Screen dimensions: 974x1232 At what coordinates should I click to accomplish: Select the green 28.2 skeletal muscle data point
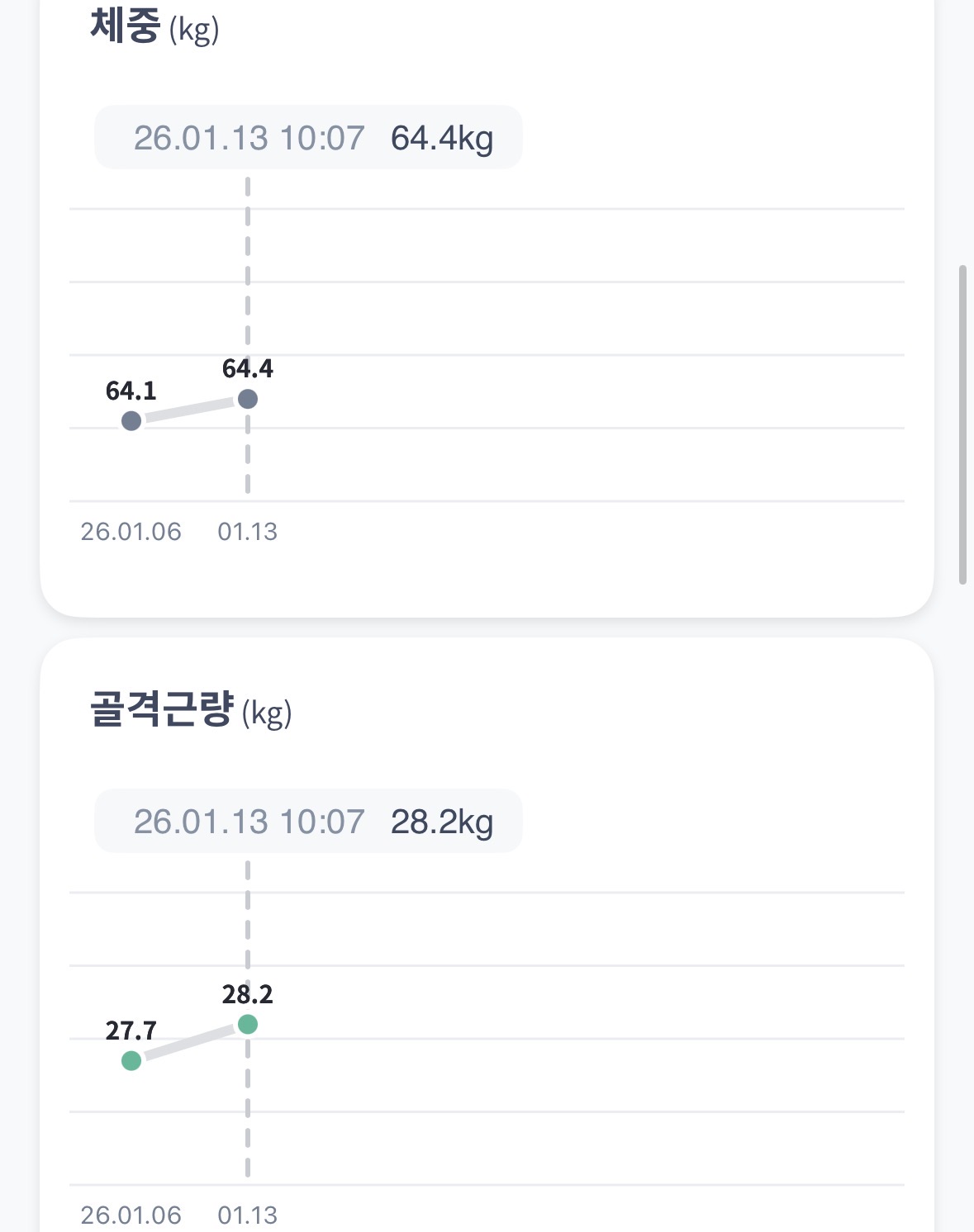[248, 1025]
